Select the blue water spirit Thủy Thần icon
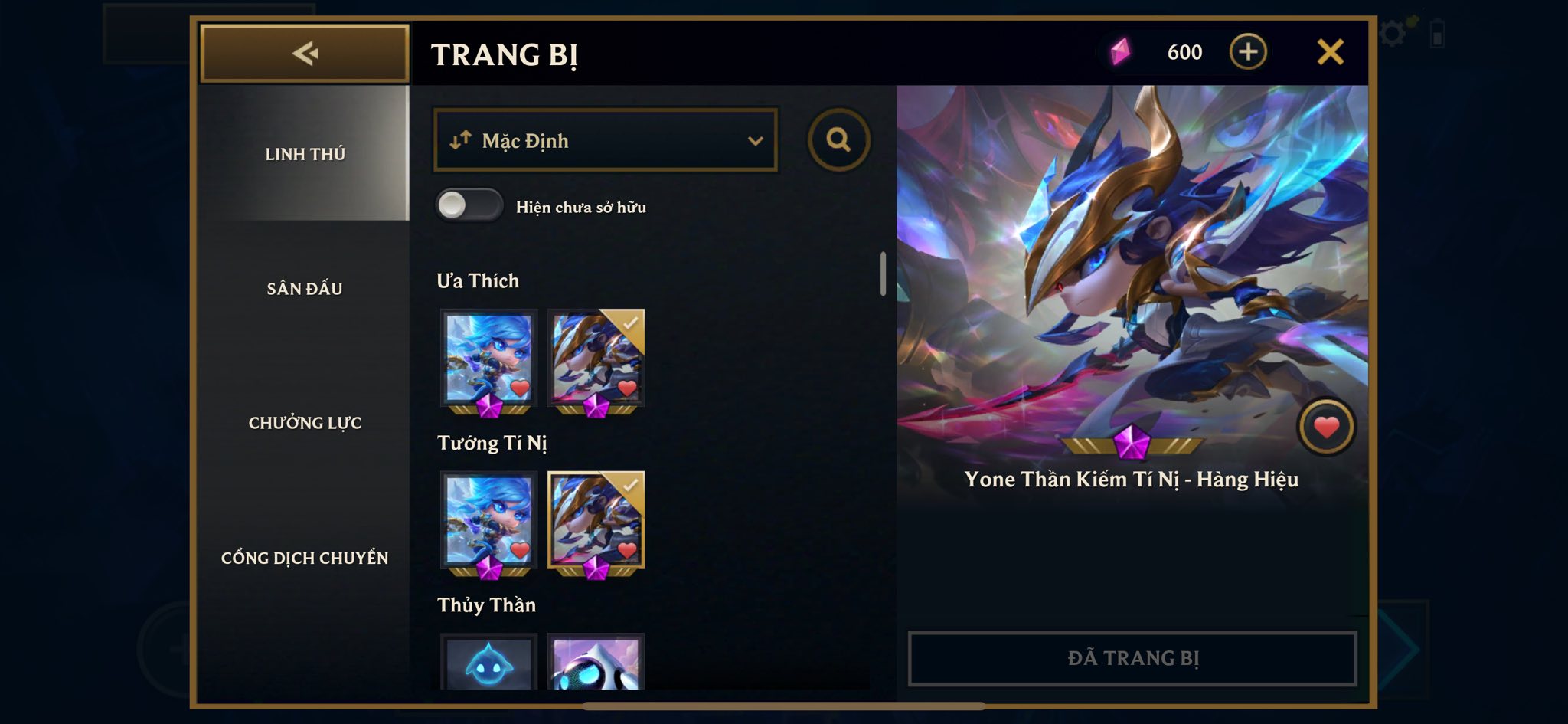The image size is (1568, 724). coord(488,662)
